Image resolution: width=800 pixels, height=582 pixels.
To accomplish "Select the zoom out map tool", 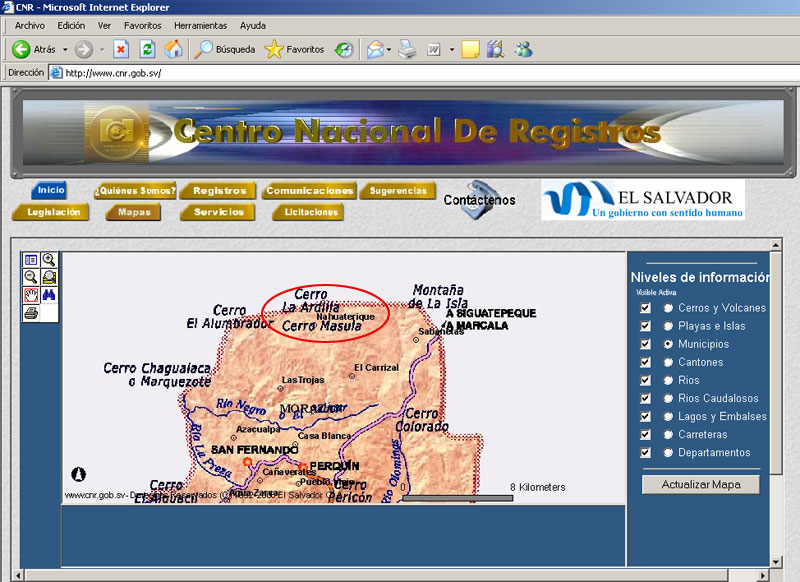I will (31, 277).
